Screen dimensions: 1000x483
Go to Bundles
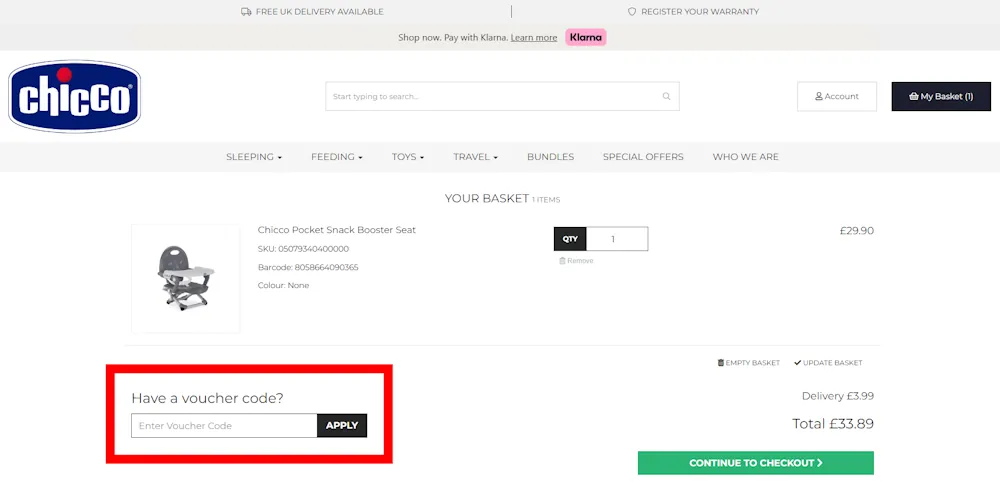550,157
